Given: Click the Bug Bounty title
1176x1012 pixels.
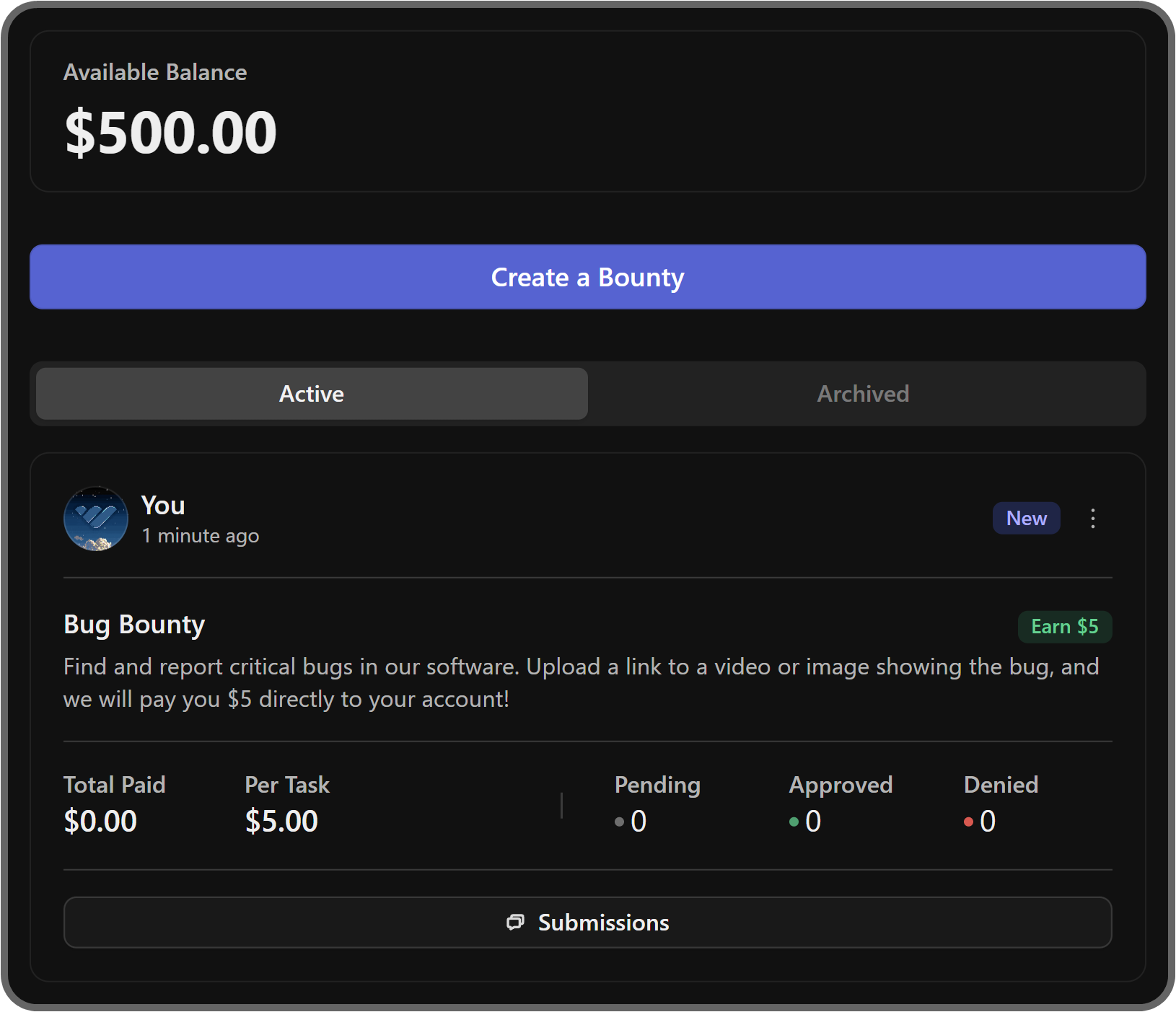Looking at the screenshot, I should tap(134, 625).
